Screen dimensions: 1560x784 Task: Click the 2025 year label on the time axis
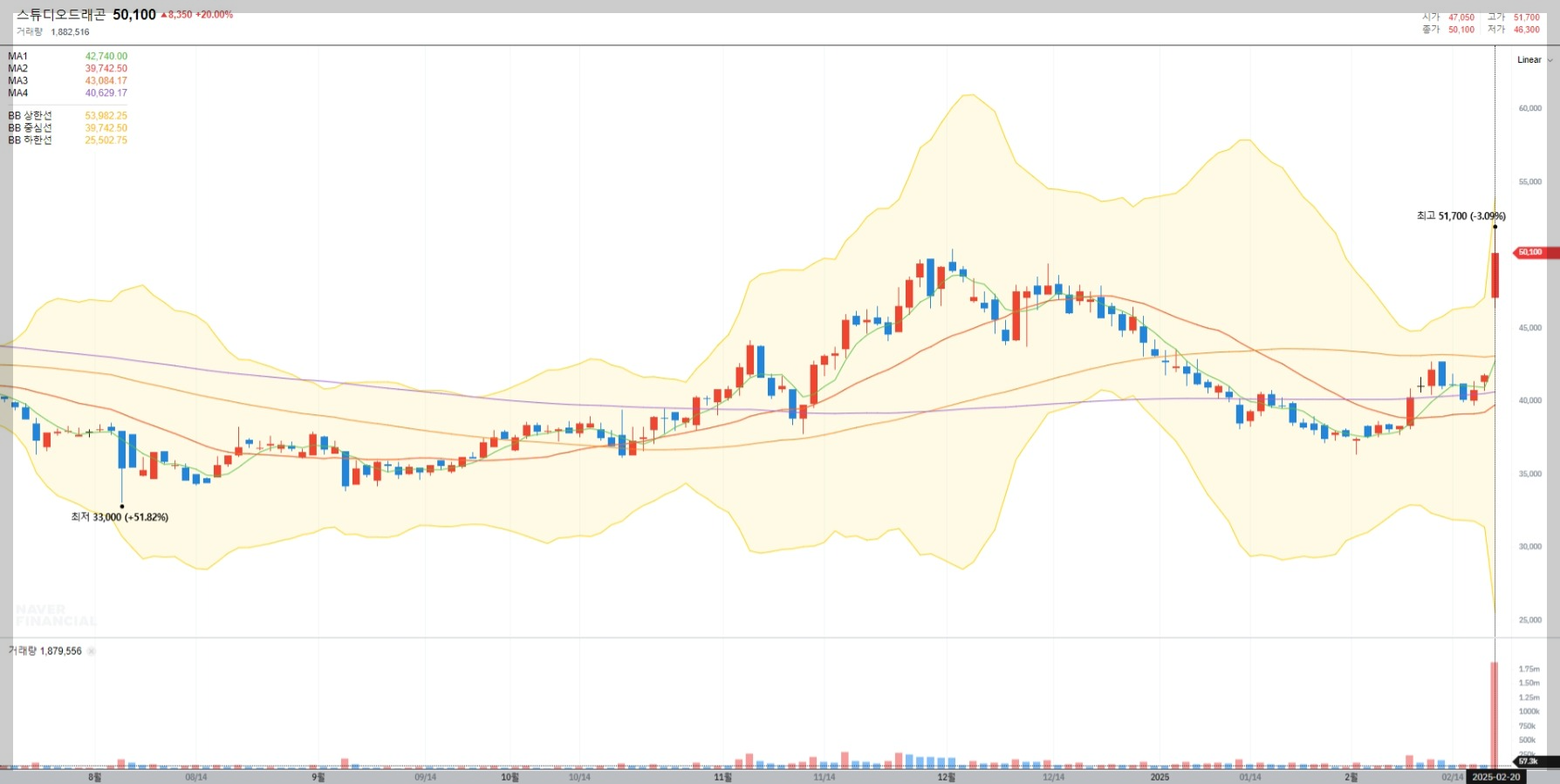(x=1160, y=777)
